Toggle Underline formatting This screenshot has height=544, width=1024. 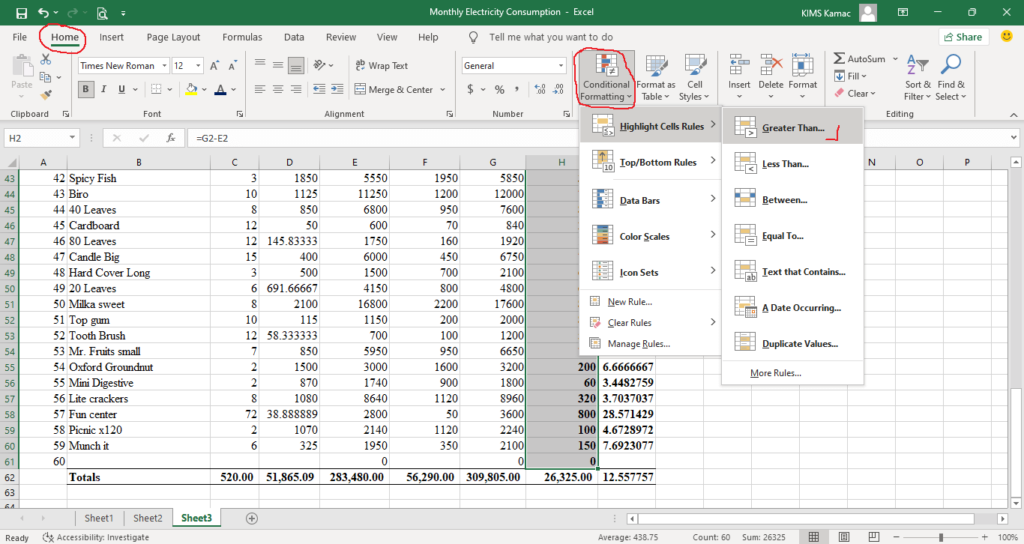121,89
